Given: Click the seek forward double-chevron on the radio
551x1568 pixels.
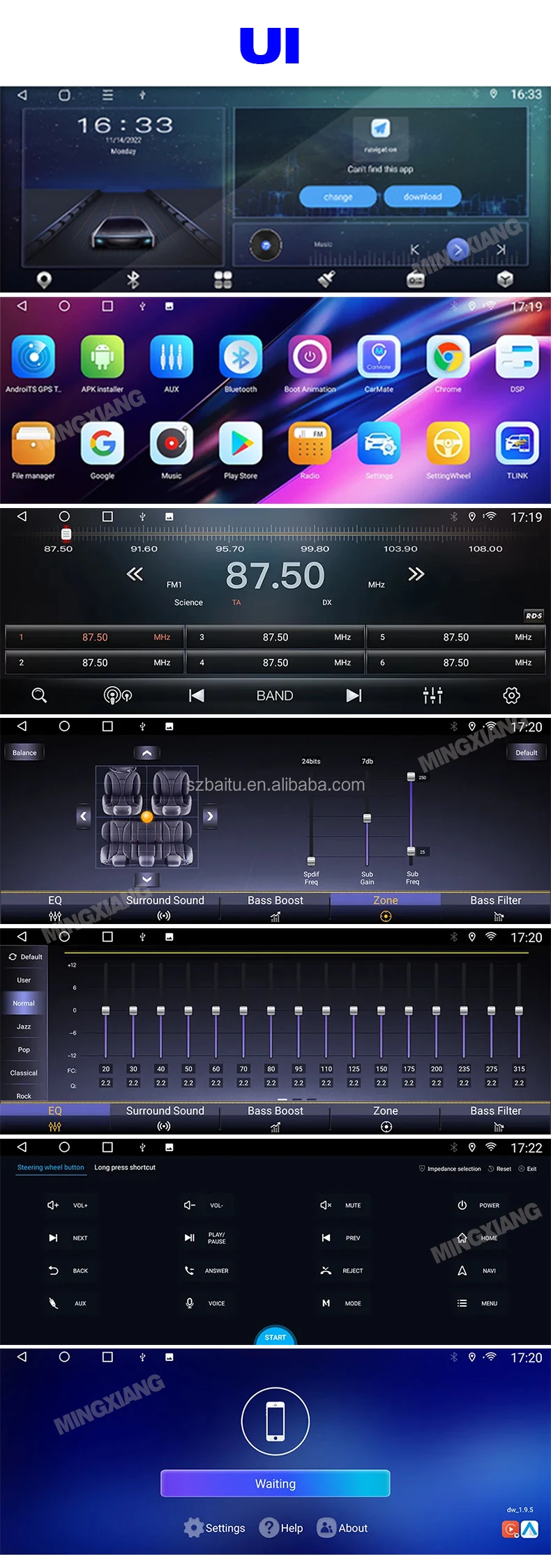Looking at the screenshot, I should 416,574.
